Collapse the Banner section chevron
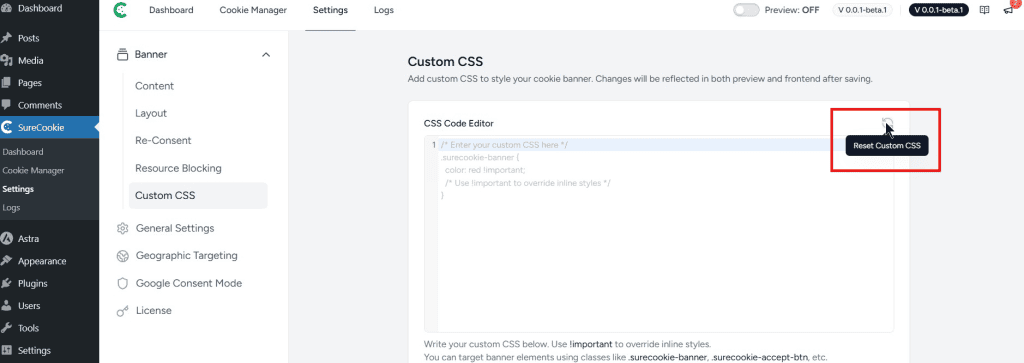 [266, 55]
